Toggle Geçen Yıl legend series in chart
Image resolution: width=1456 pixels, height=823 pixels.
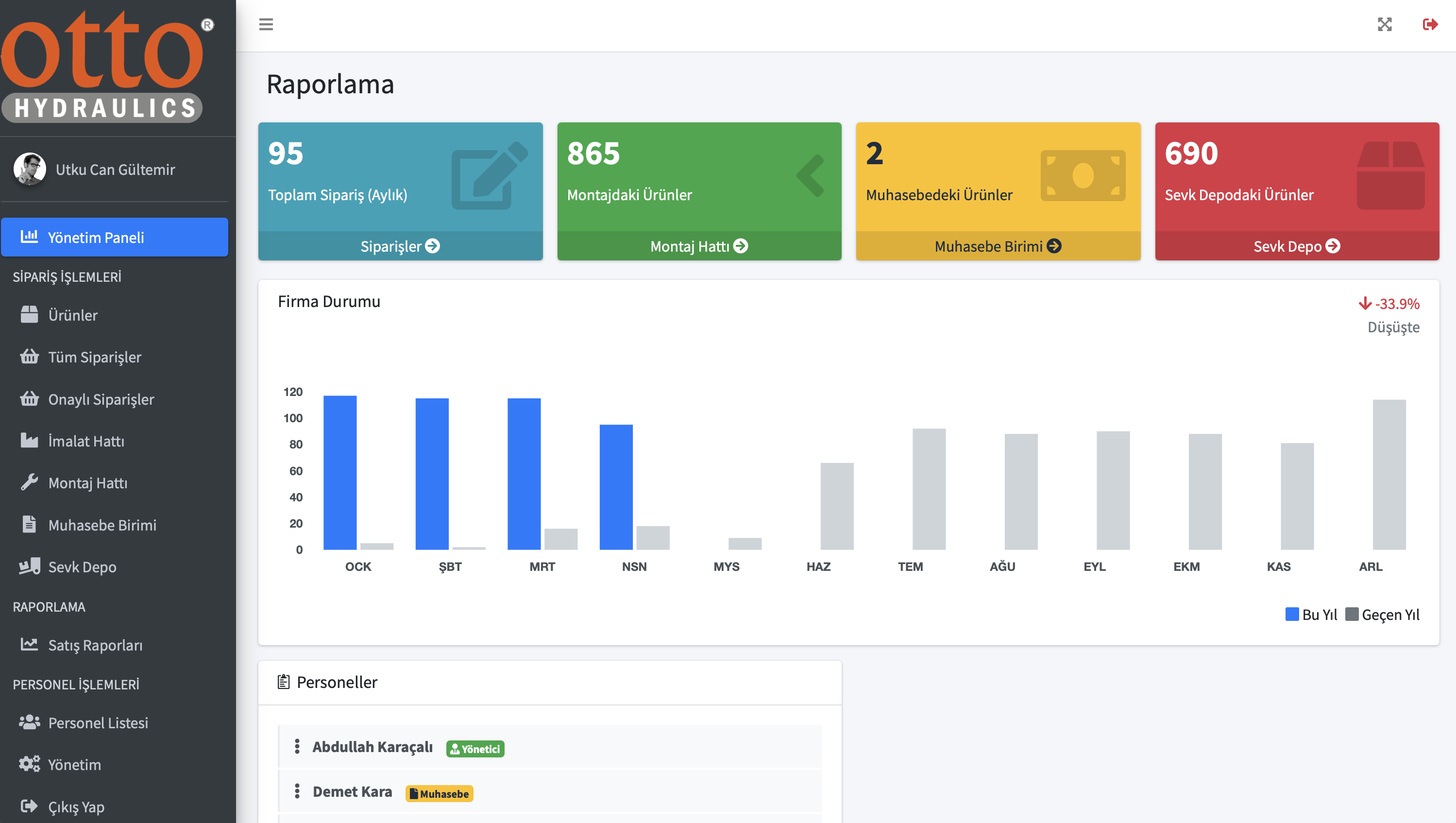click(1382, 615)
